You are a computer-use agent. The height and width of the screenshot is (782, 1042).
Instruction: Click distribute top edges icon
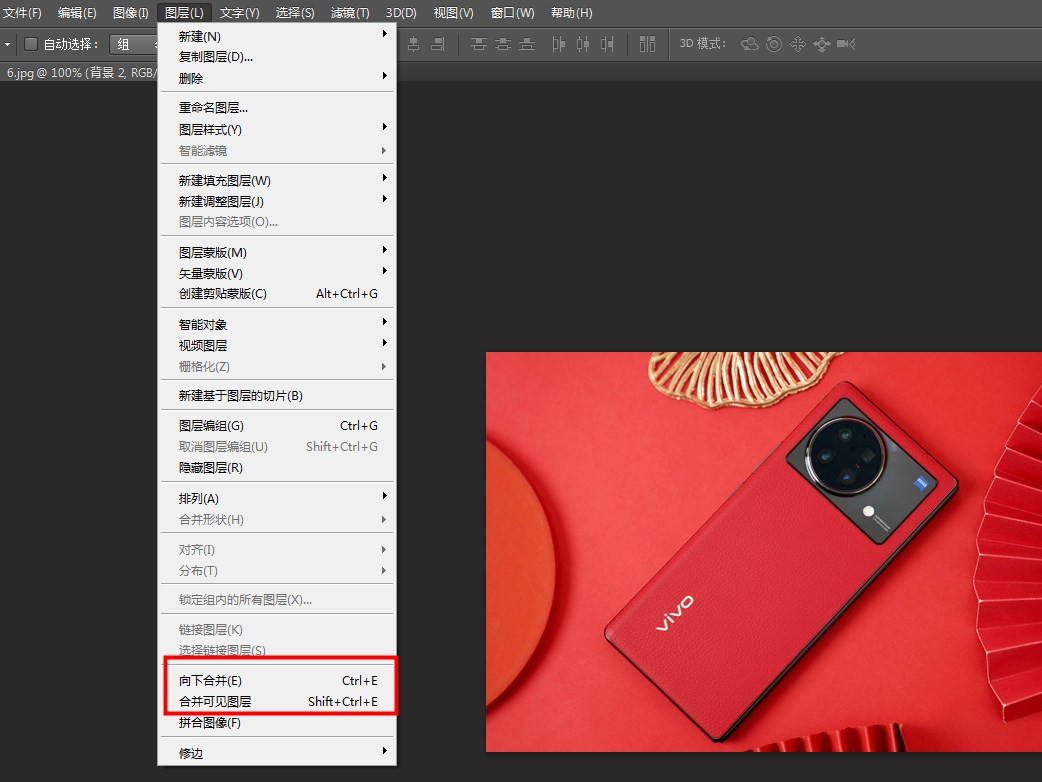[x=478, y=44]
